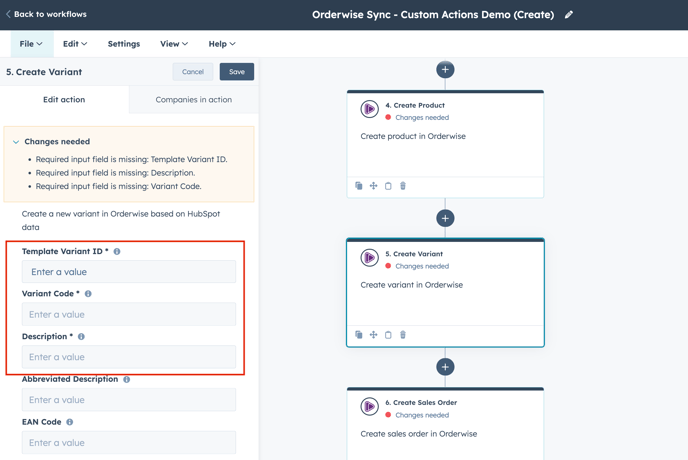Screen dimensions: 688x460
Task: Open the File menu
Action: click(31, 44)
